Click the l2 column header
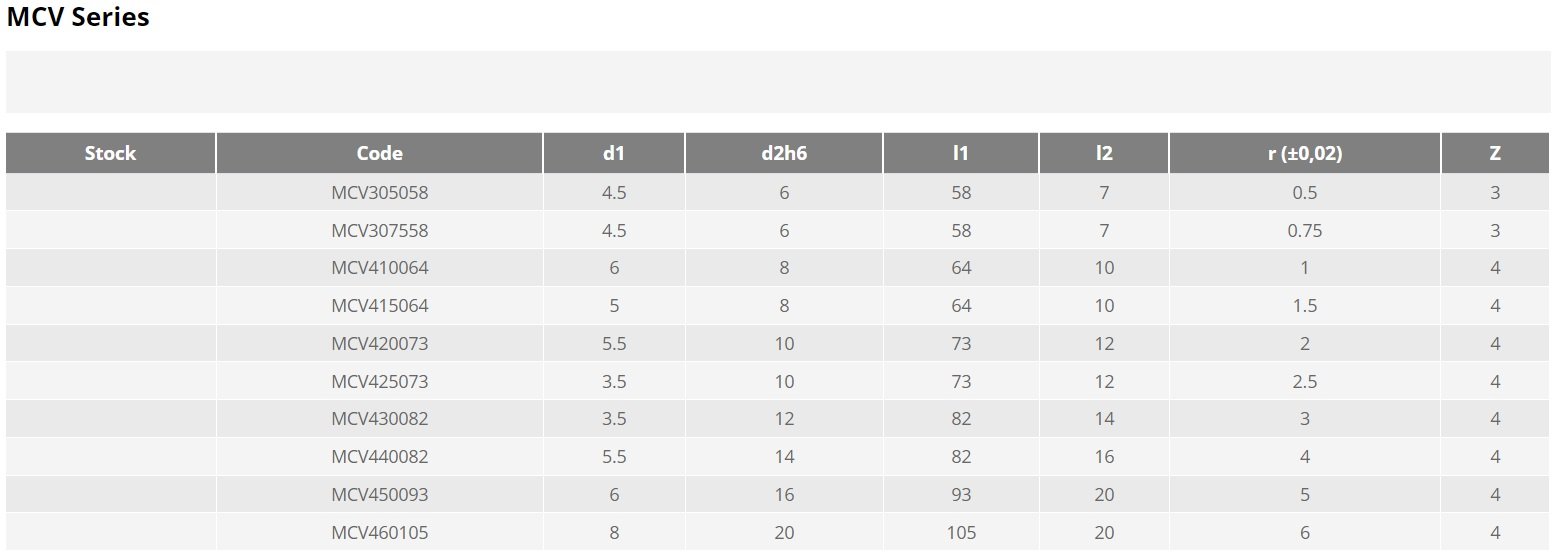 tap(1103, 153)
